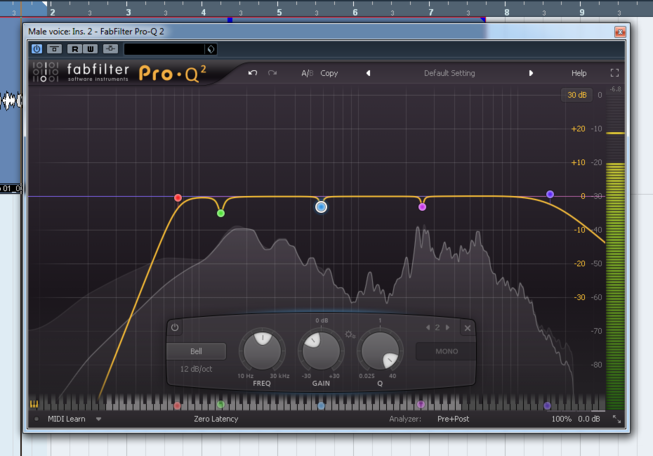The image size is (653, 456).
Task: Open the Bell filter shape dropdown
Action: pos(196,351)
